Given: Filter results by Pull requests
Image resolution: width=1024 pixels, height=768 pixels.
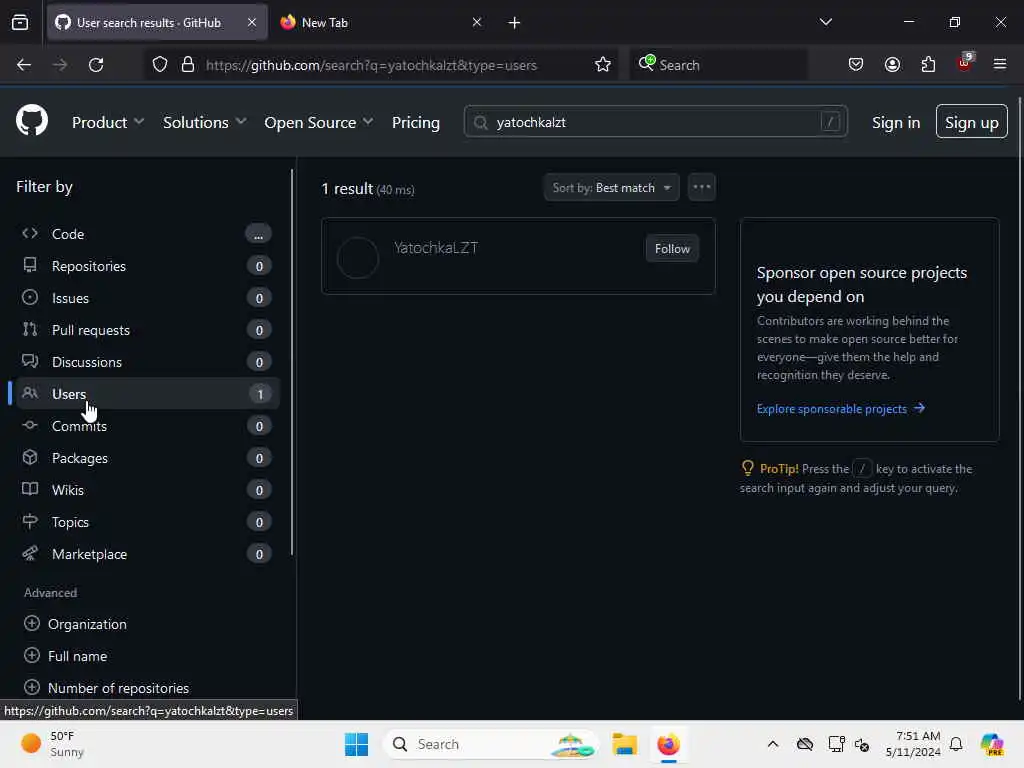Looking at the screenshot, I should (148, 330).
